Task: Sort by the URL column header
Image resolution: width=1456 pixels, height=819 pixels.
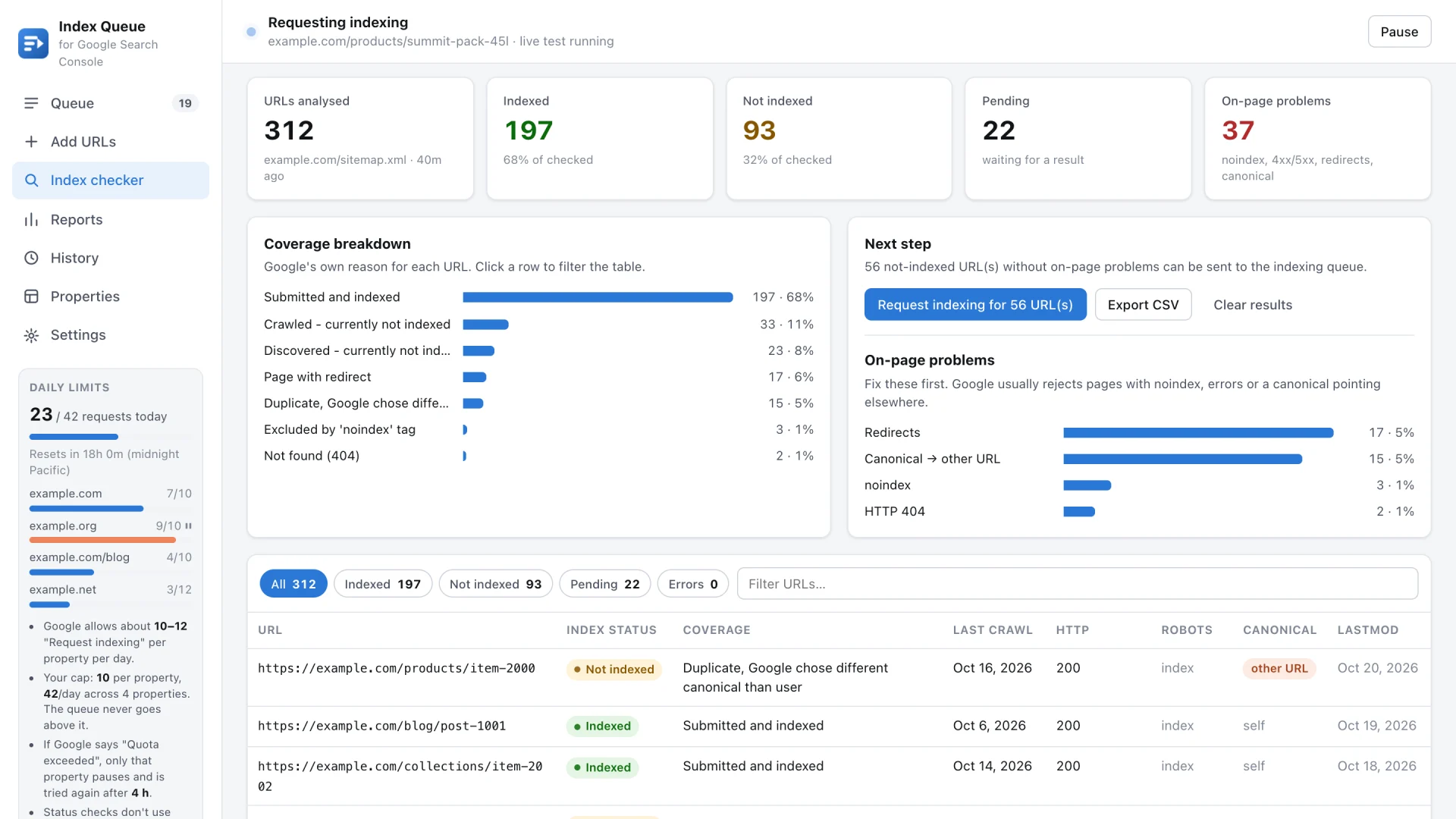Action: [270, 630]
